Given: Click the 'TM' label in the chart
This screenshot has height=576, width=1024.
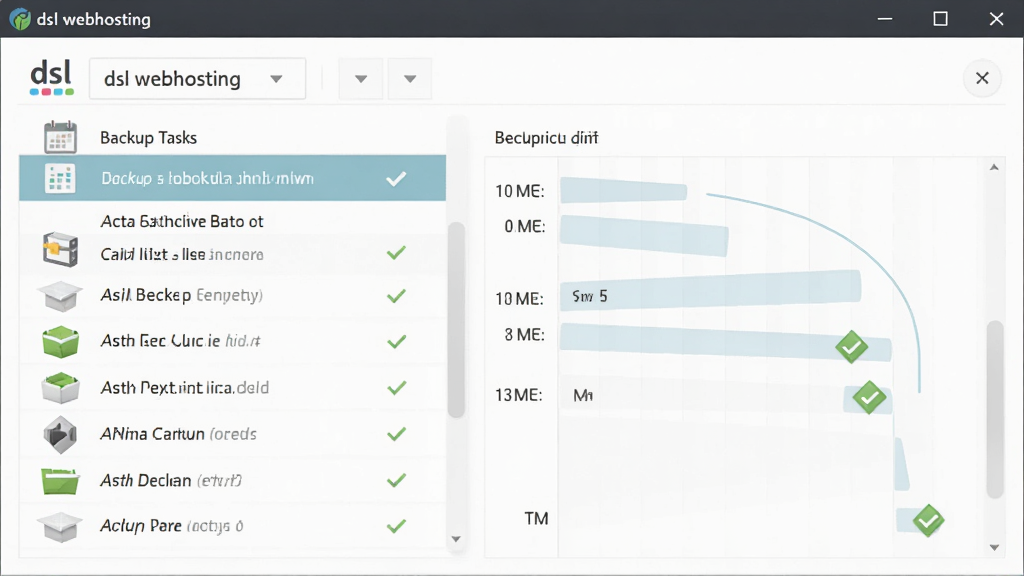Looking at the screenshot, I should [536, 519].
